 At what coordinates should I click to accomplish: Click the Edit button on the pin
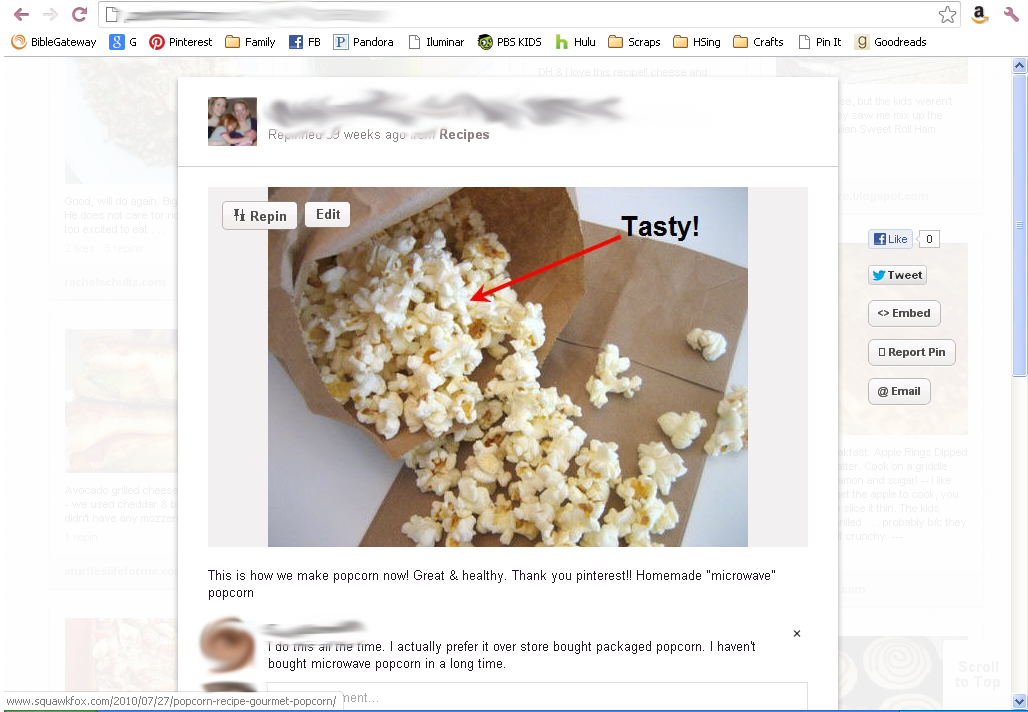coord(328,214)
